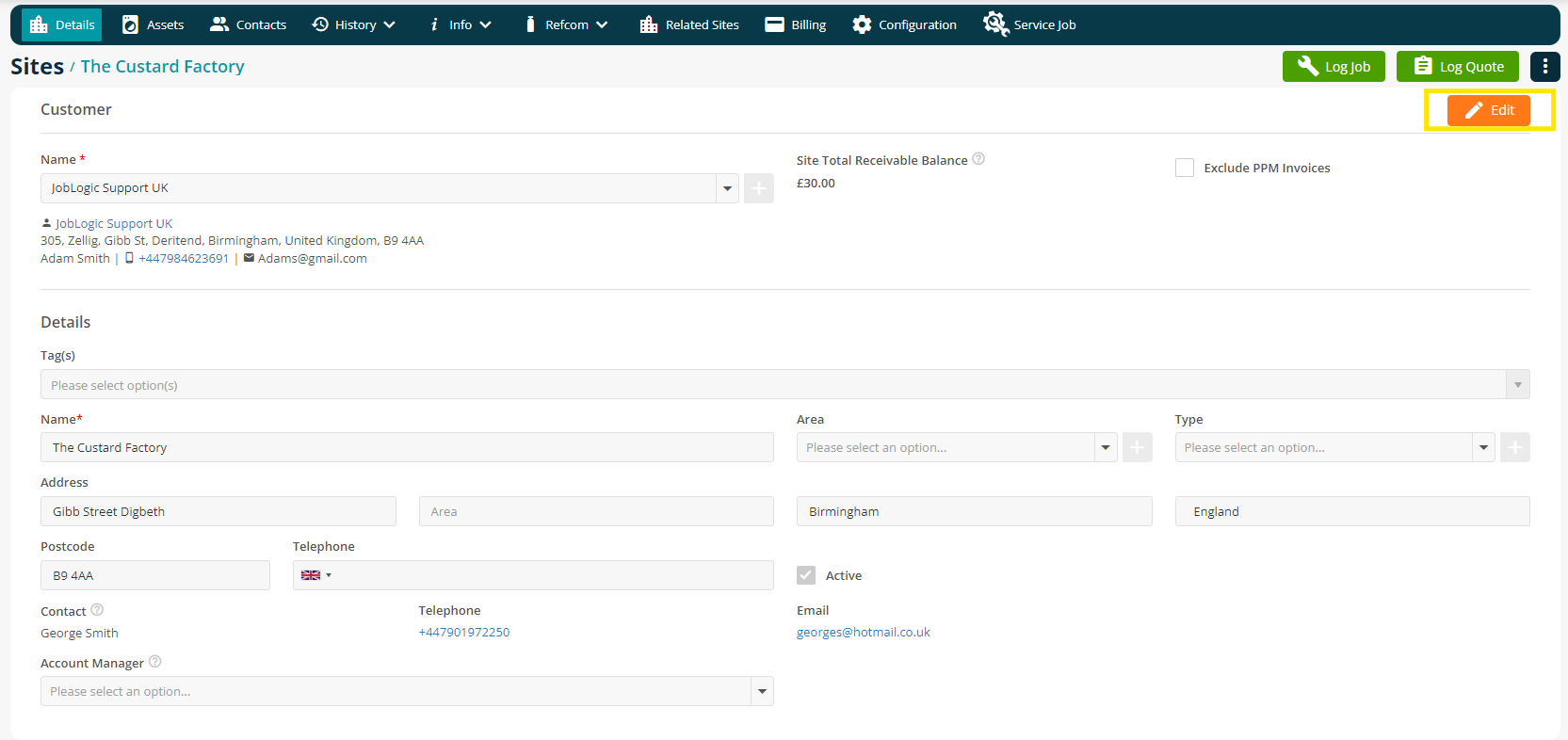Open the three-dot more options menu
This screenshot has width=1568, height=740.
click(1545, 66)
